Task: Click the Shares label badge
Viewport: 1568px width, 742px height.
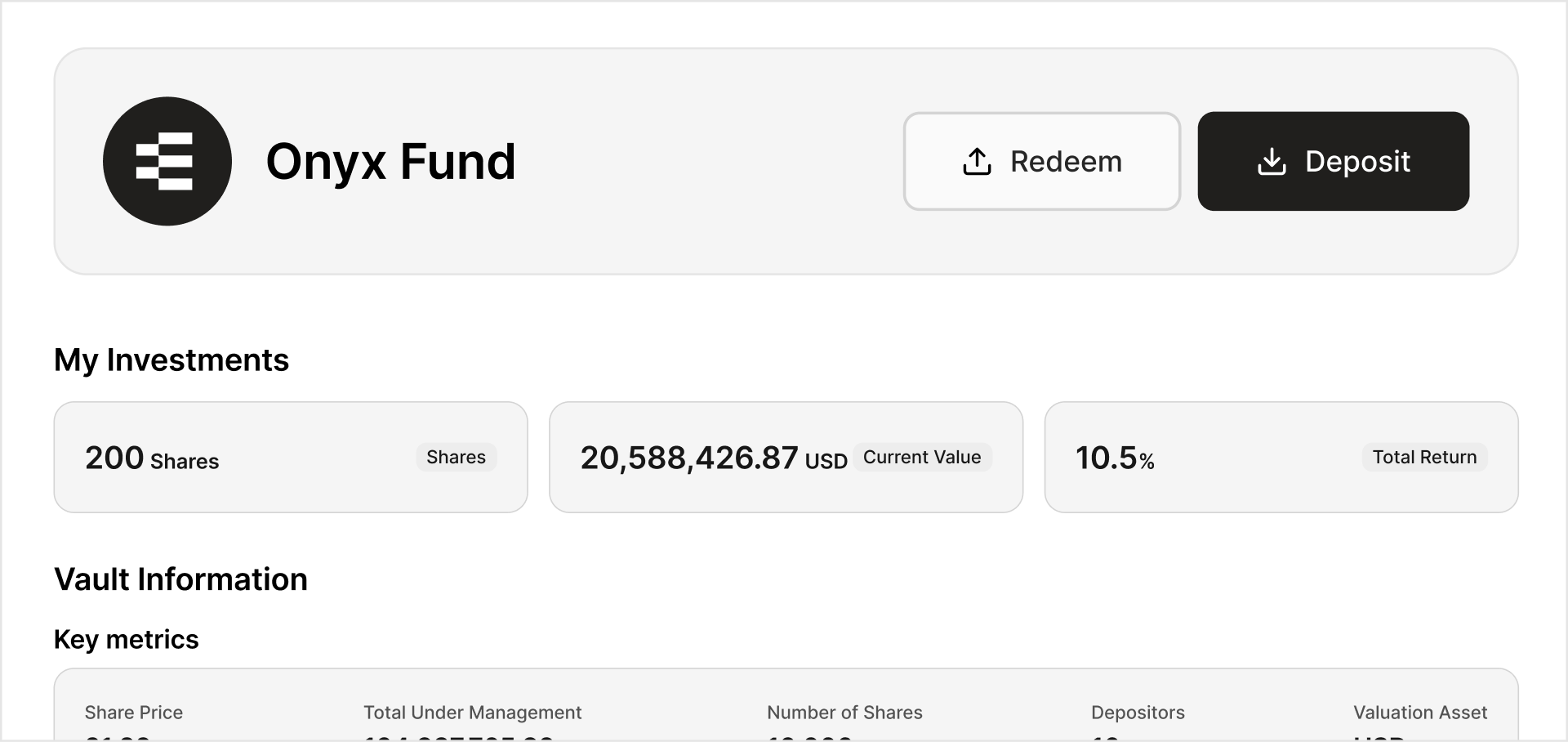Action: [x=456, y=457]
